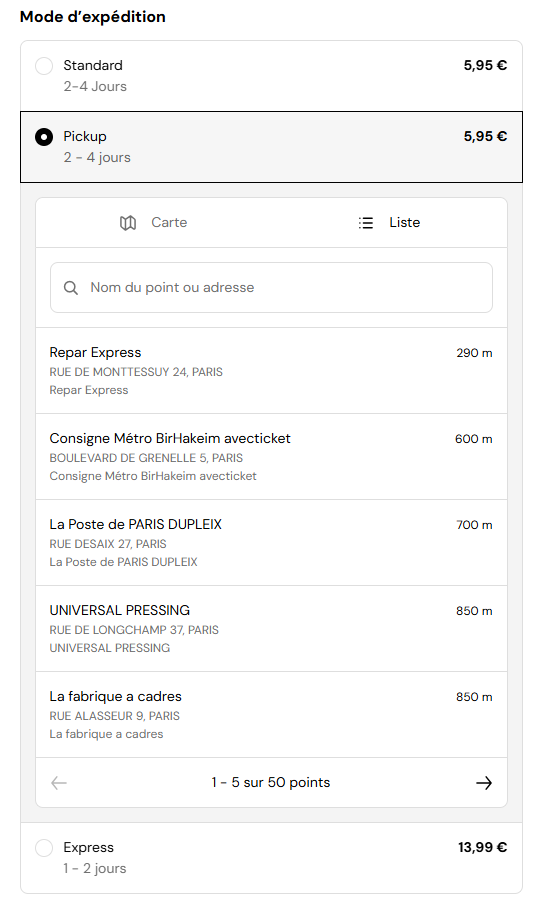
Task: Choose La fabrique a cadres point
Action: pyautogui.click(x=271, y=715)
